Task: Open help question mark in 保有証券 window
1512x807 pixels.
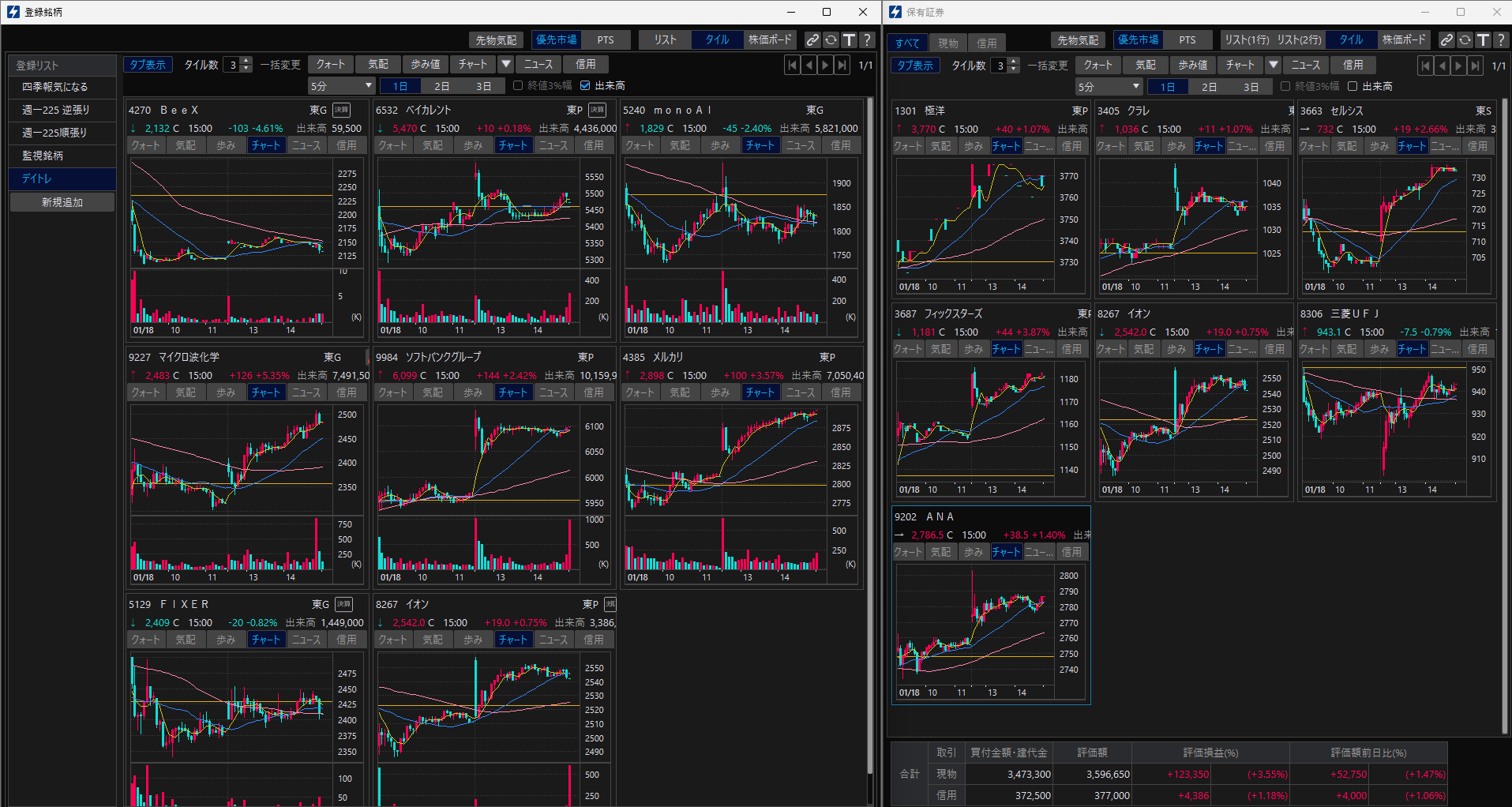Action: tap(1500, 39)
